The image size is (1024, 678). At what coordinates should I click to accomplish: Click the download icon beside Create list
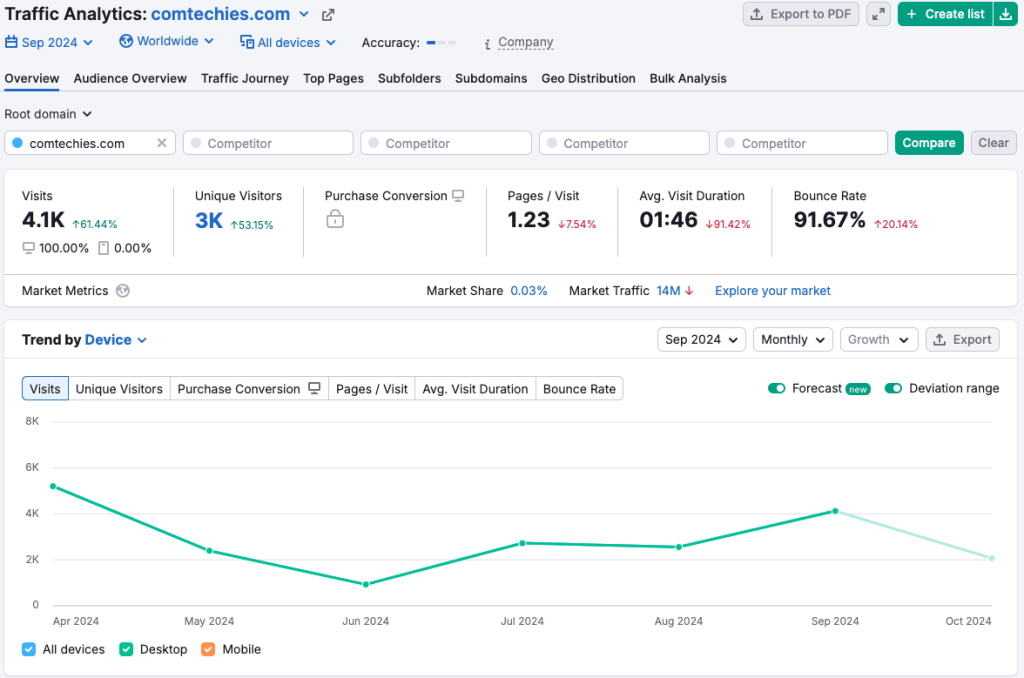(1006, 14)
